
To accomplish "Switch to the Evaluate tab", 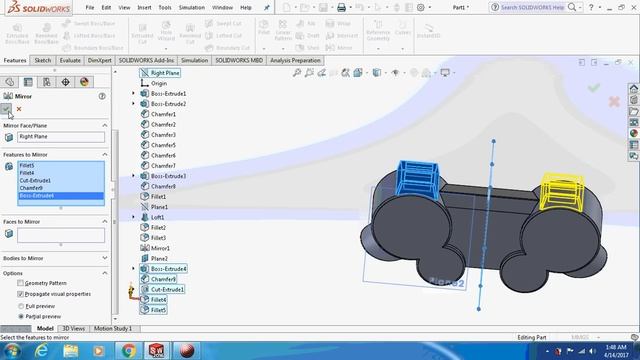I will pos(70,60).
